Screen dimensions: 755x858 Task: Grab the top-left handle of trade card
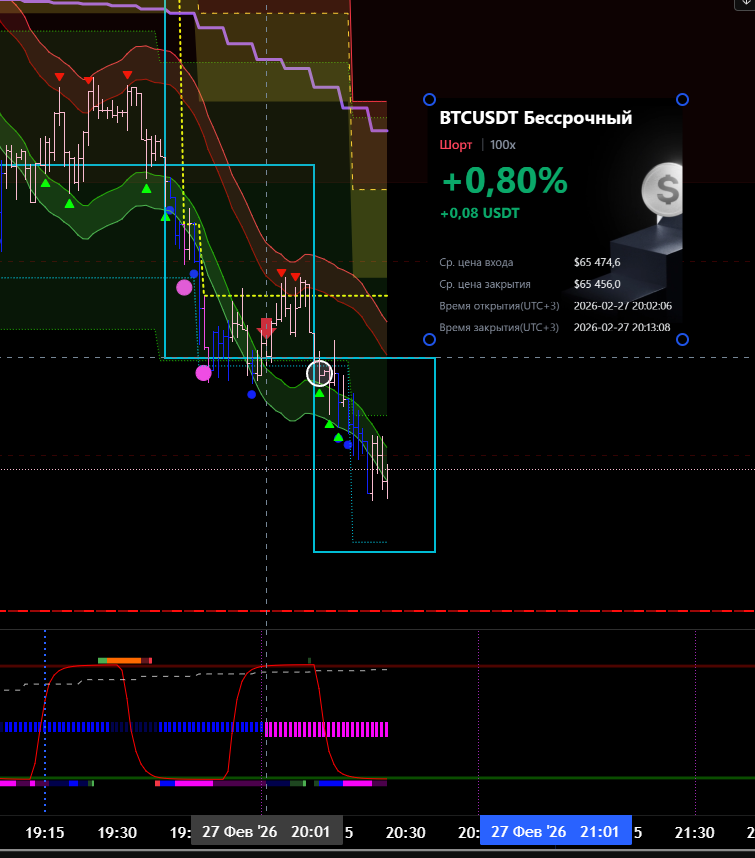pos(430,99)
